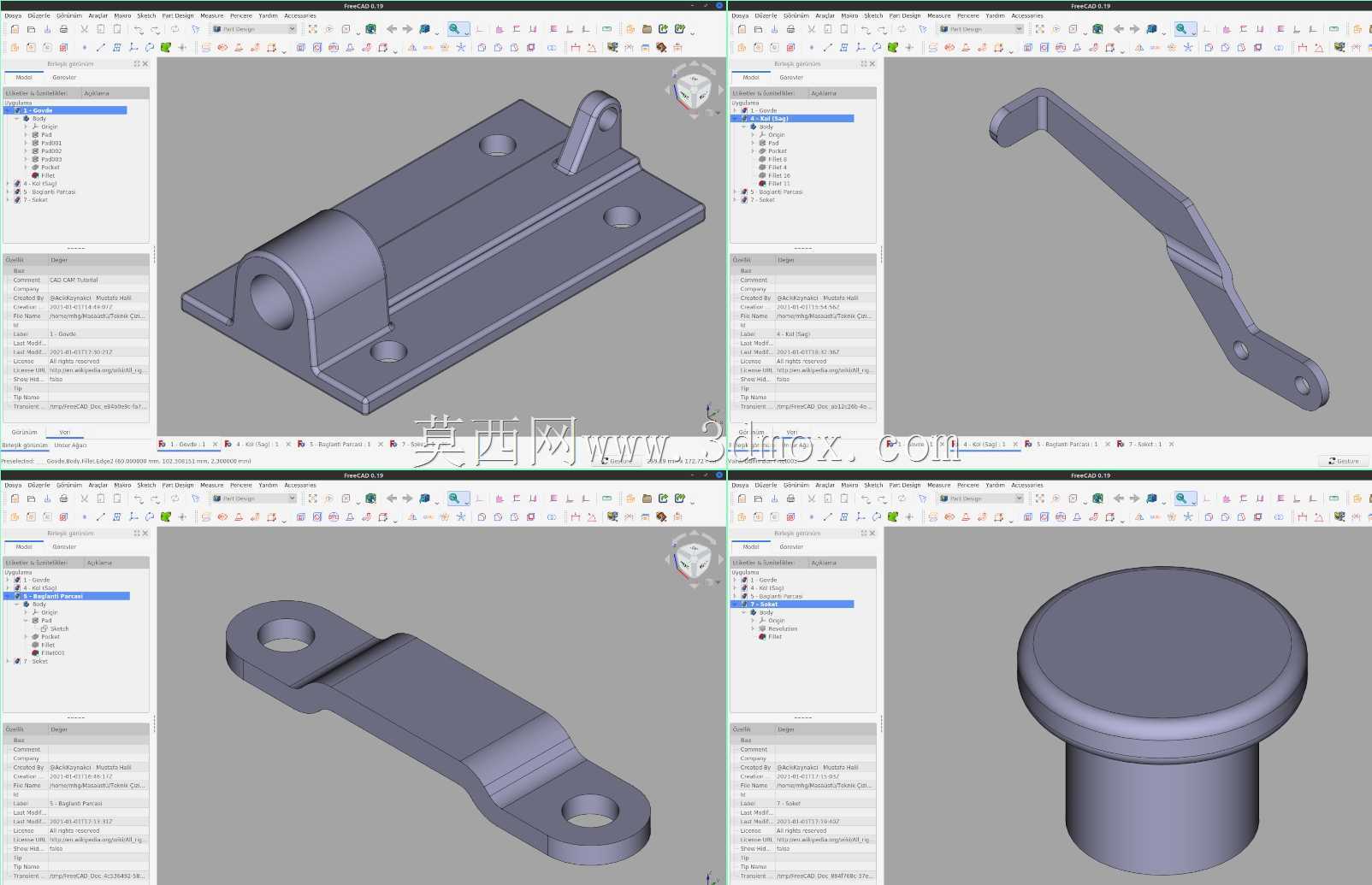Click the Chamfer tool in the Govde window toolbar
1372x885 pixels.
tap(498, 47)
